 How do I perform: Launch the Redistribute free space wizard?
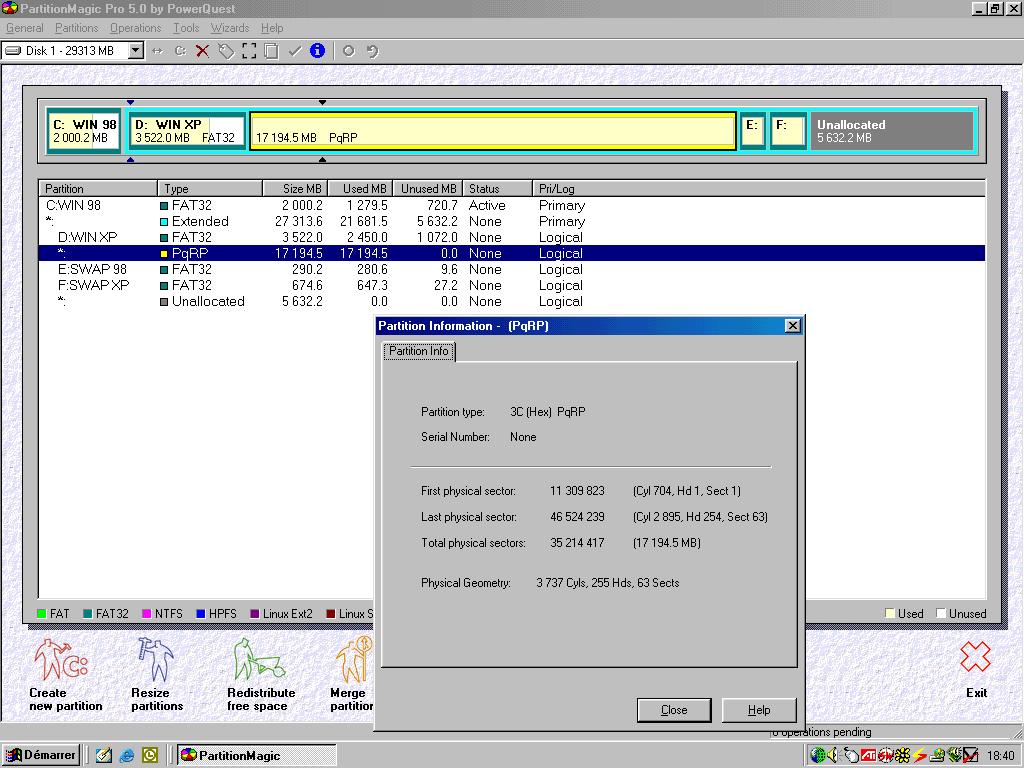tap(261, 675)
